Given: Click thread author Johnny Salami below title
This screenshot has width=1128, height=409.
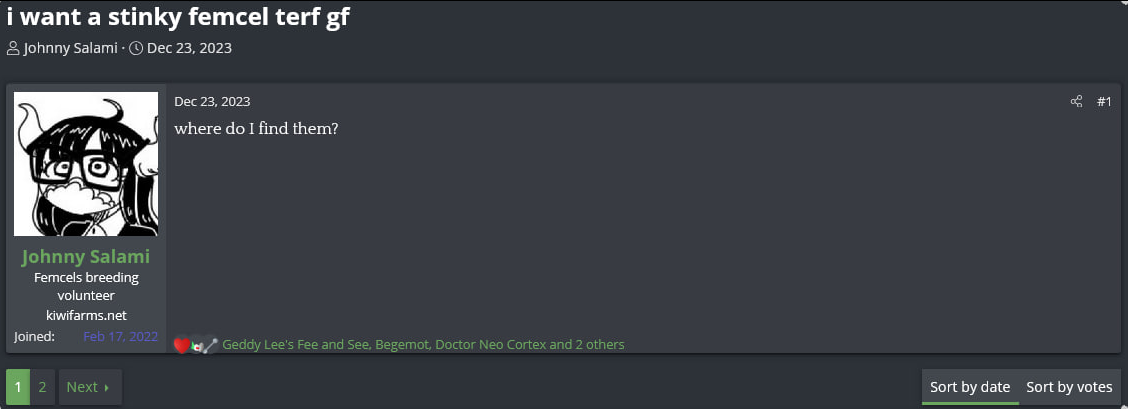Looking at the screenshot, I should click(x=70, y=48).
